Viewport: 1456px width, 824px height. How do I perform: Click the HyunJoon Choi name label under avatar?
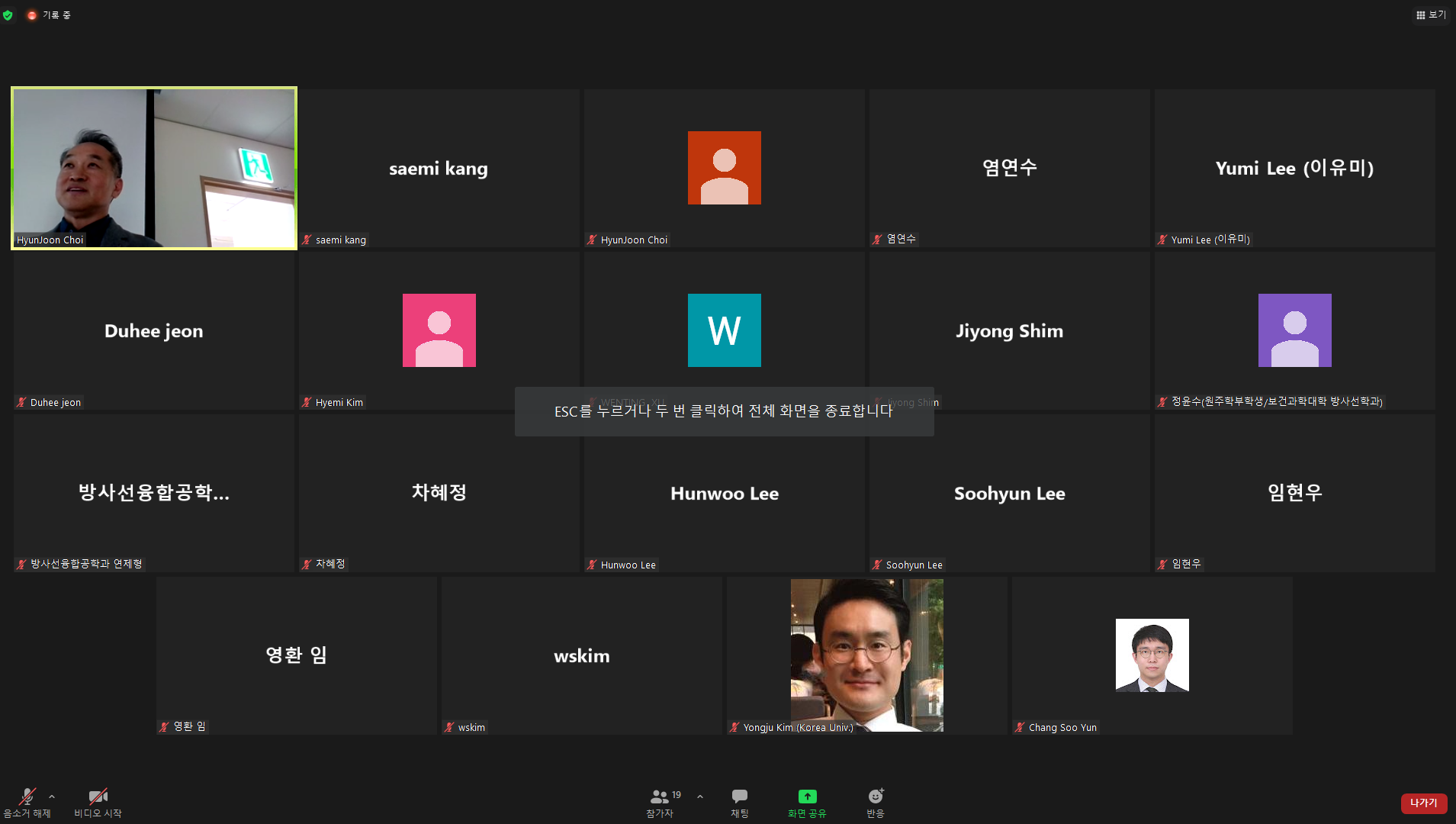pyautogui.click(x=634, y=240)
